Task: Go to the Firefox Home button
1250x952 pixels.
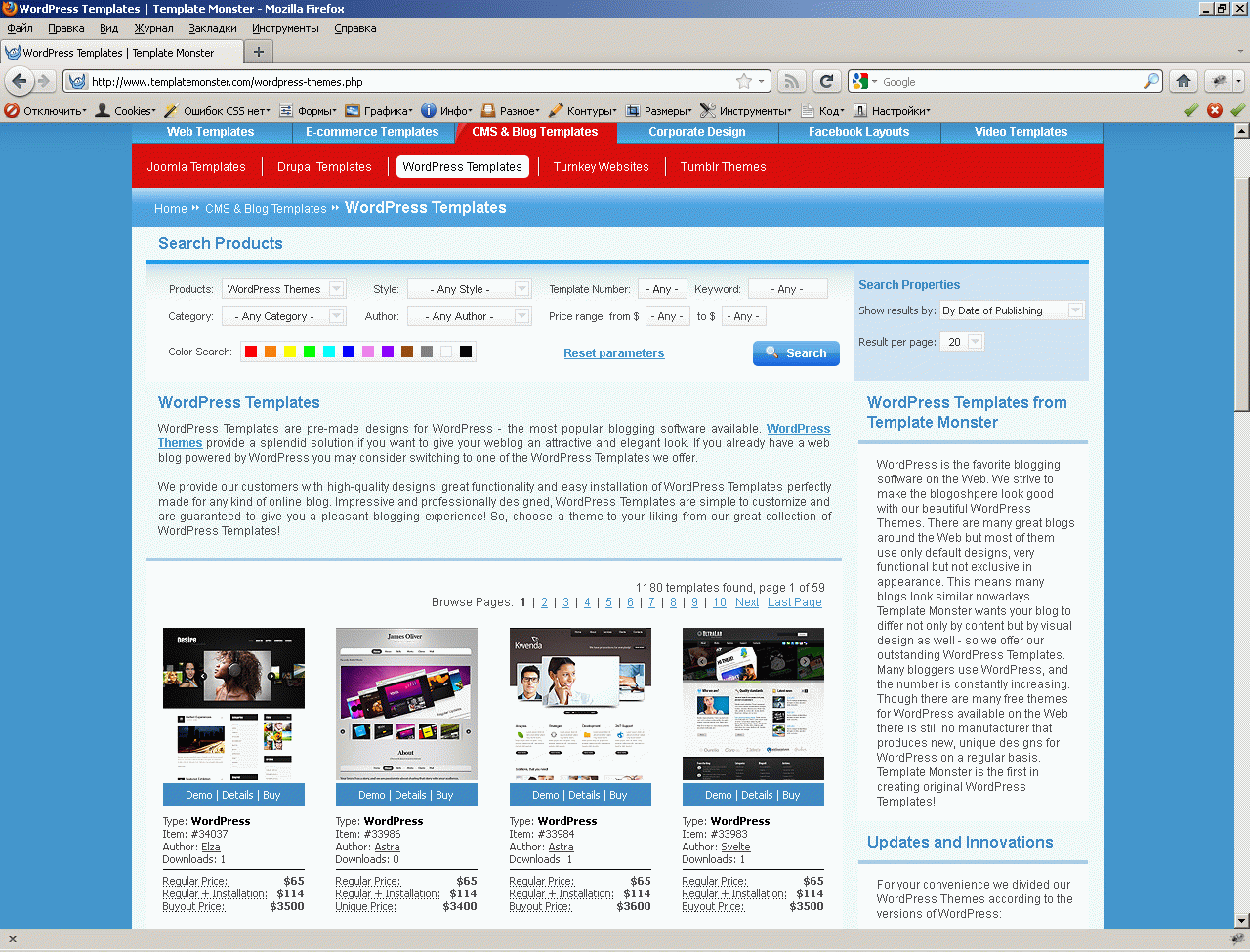Action: pos(1184,81)
